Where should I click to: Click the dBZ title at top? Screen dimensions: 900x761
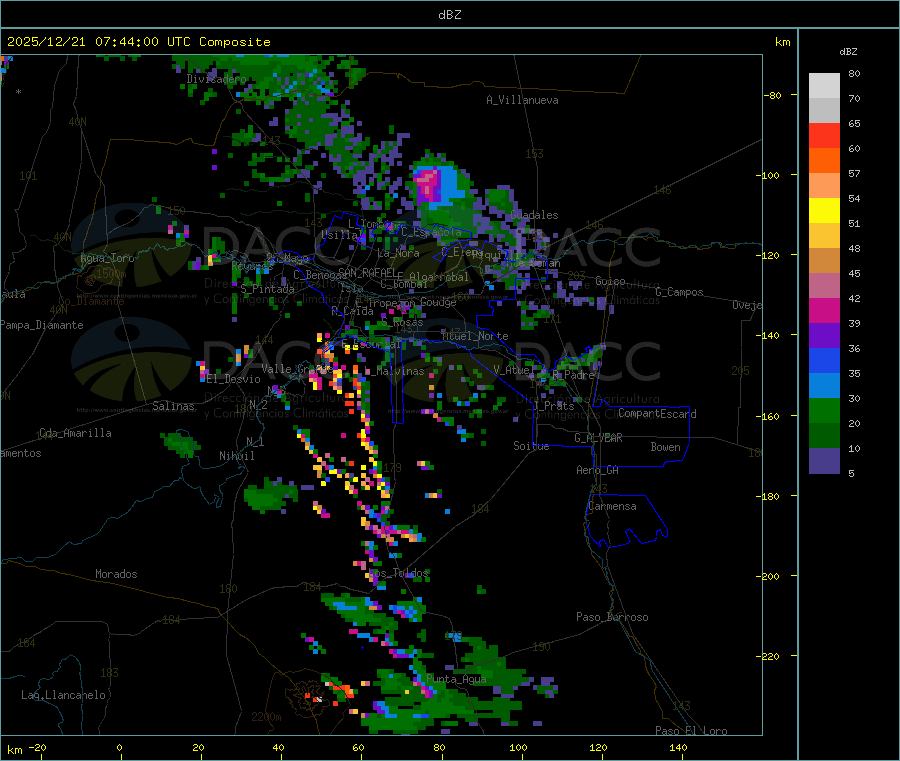449,14
